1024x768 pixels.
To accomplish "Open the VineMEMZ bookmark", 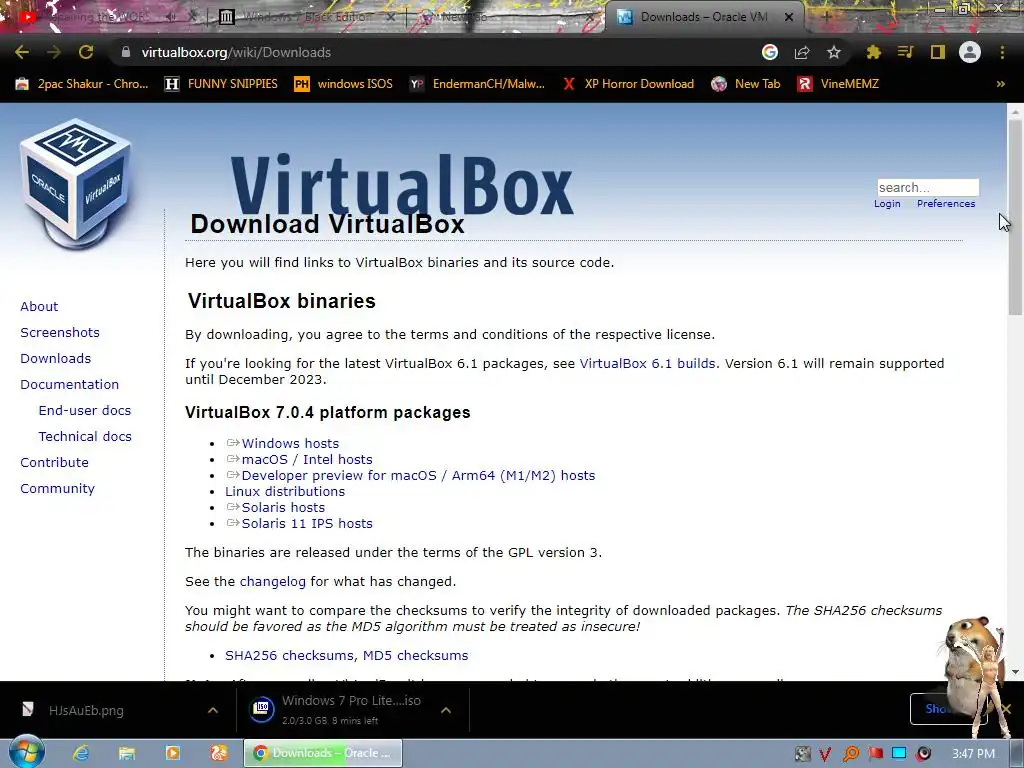I will 838,84.
